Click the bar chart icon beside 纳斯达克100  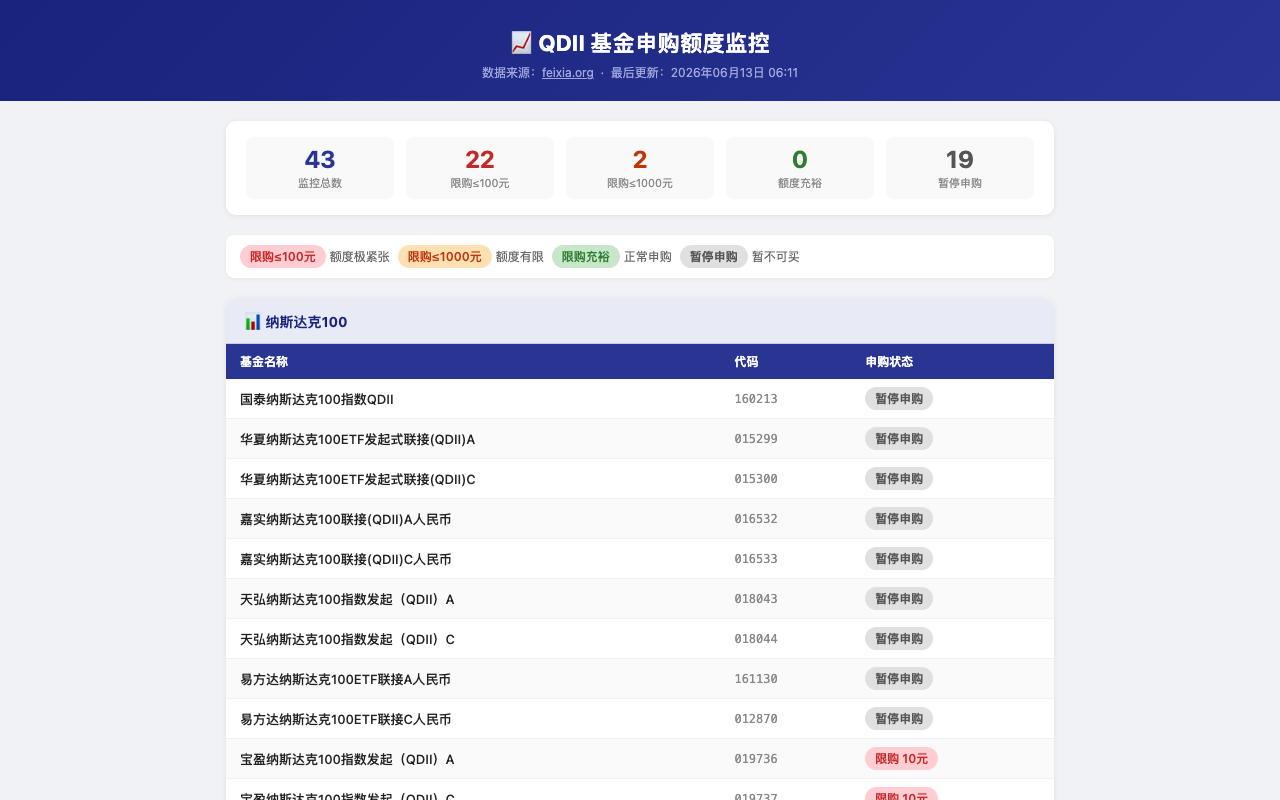pyautogui.click(x=252, y=322)
